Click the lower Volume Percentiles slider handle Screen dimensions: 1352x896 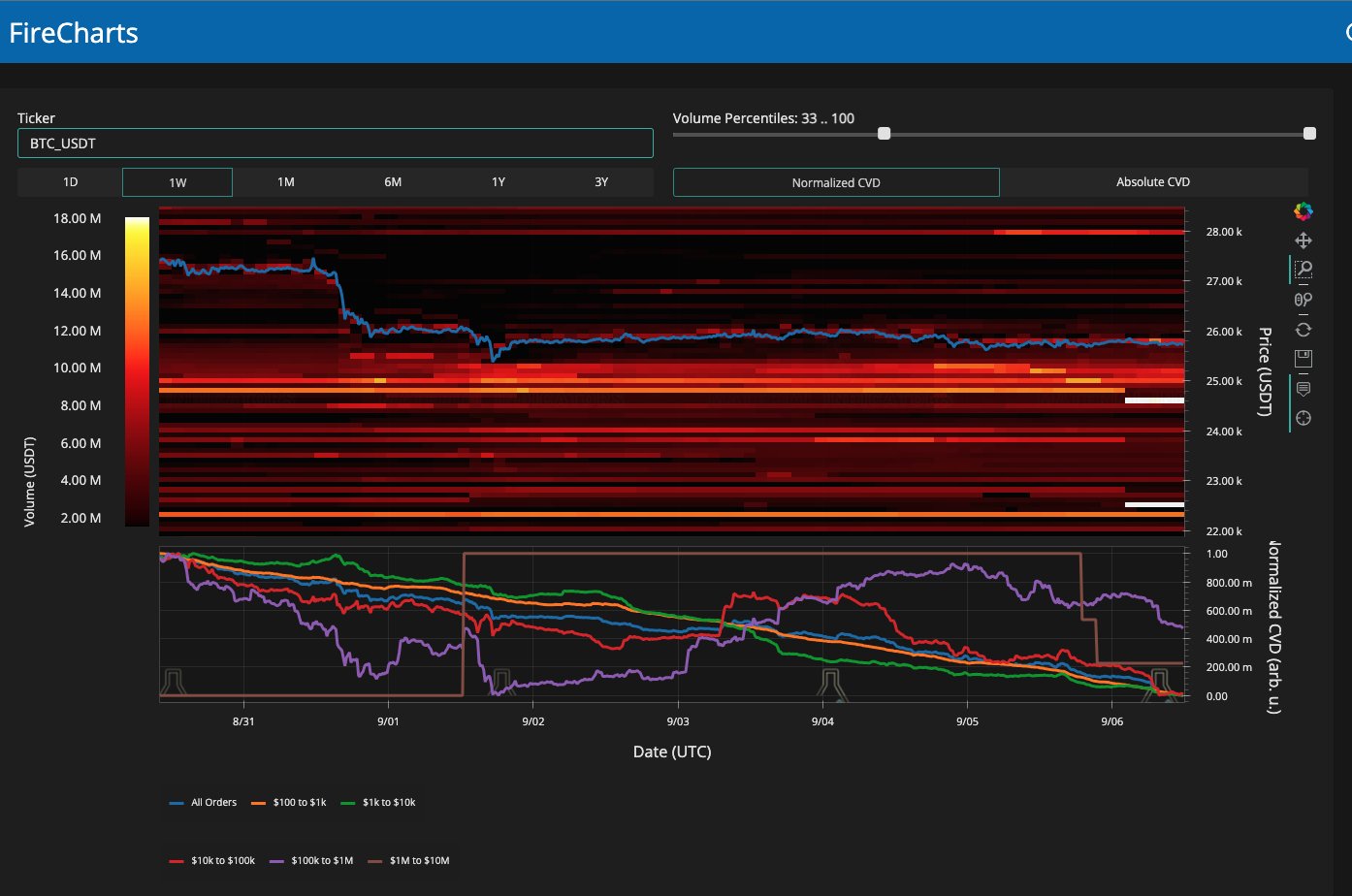tap(884, 134)
